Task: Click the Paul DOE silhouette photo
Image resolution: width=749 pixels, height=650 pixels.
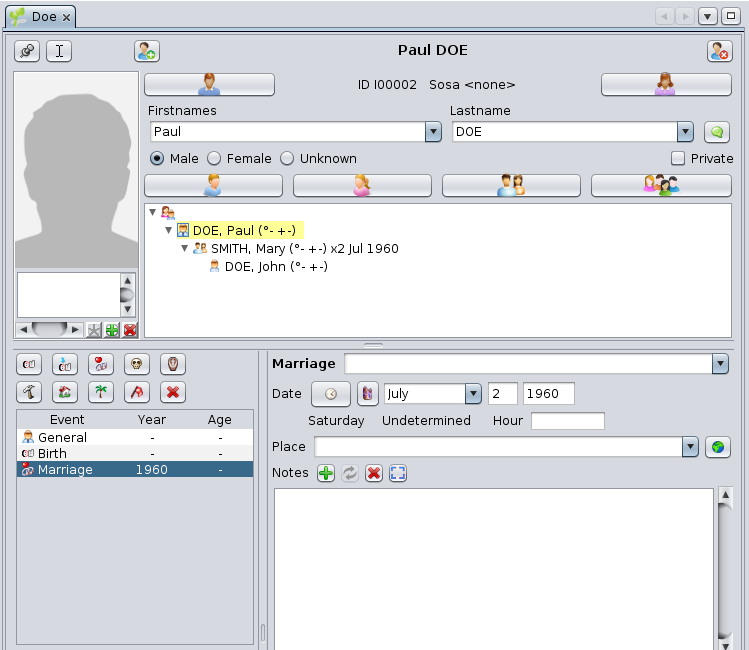Action: tap(76, 170)
